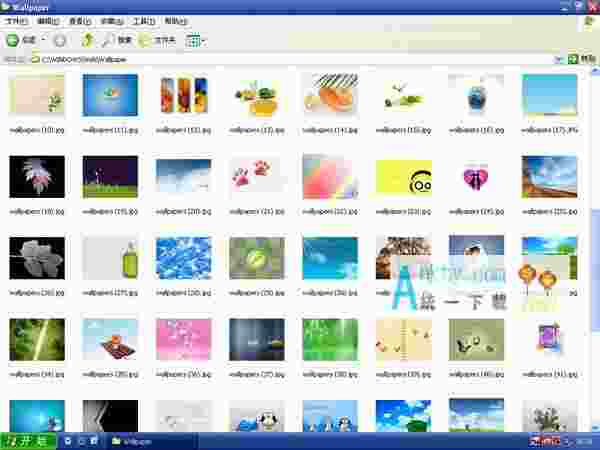Image resolution: width=600 pixels, height=450 pixels.
Task: Select the purple heart wallpaper thumbnail
Action: (x=476, y=178)
